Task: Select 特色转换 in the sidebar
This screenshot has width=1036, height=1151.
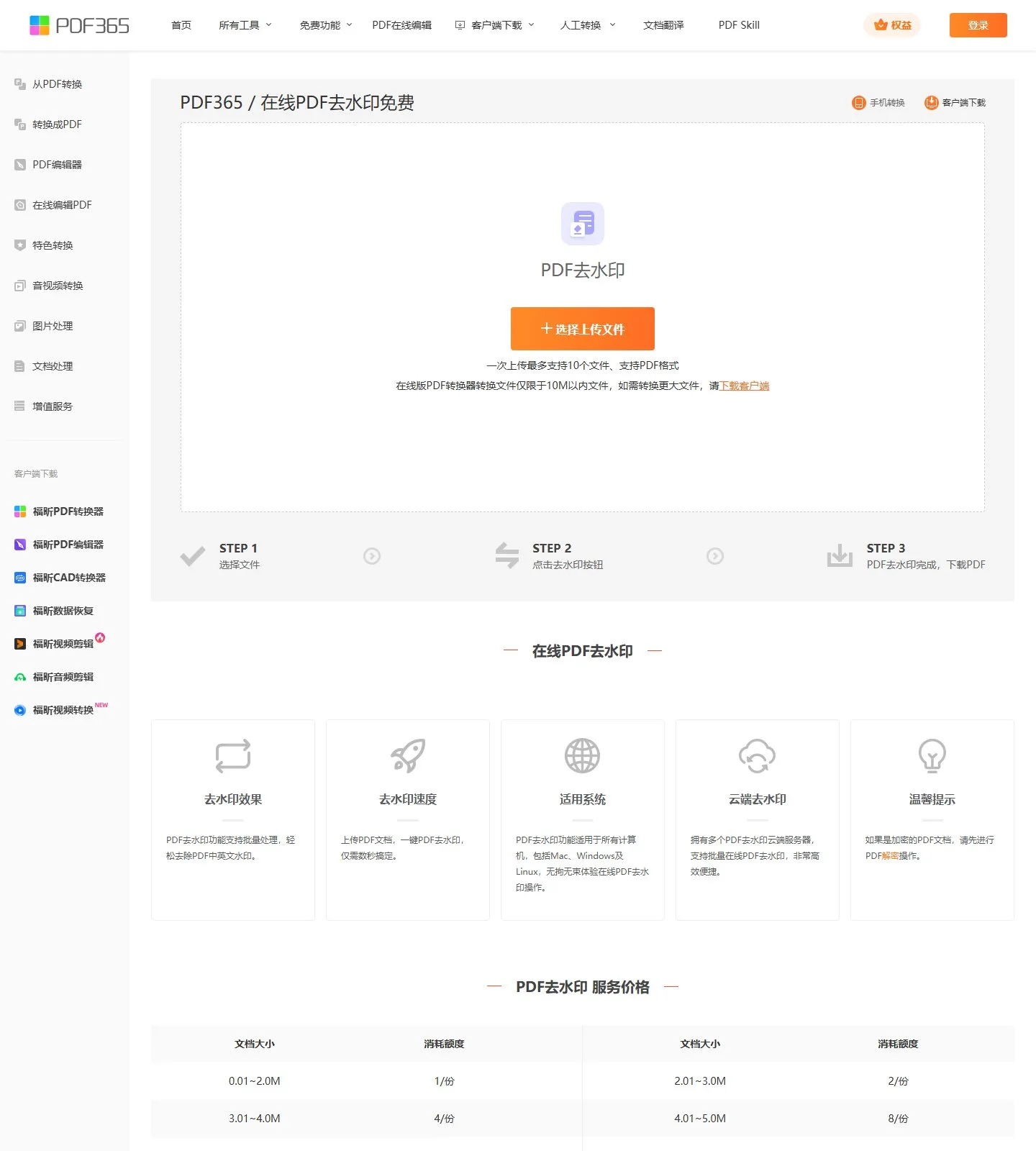Action: (x=53, y=245)
